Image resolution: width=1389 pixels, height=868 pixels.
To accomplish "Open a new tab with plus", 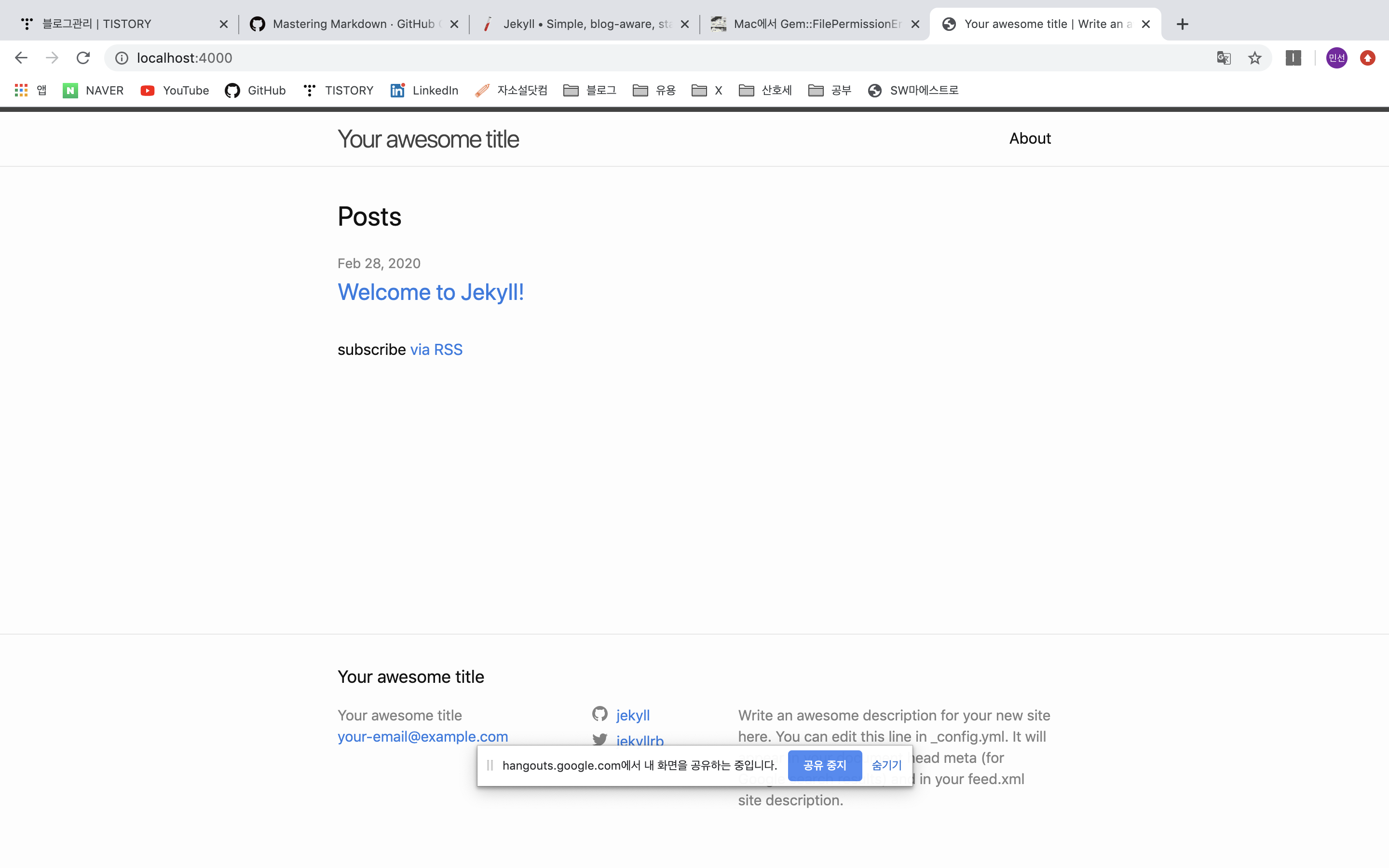I will [x=1183, y=24].
